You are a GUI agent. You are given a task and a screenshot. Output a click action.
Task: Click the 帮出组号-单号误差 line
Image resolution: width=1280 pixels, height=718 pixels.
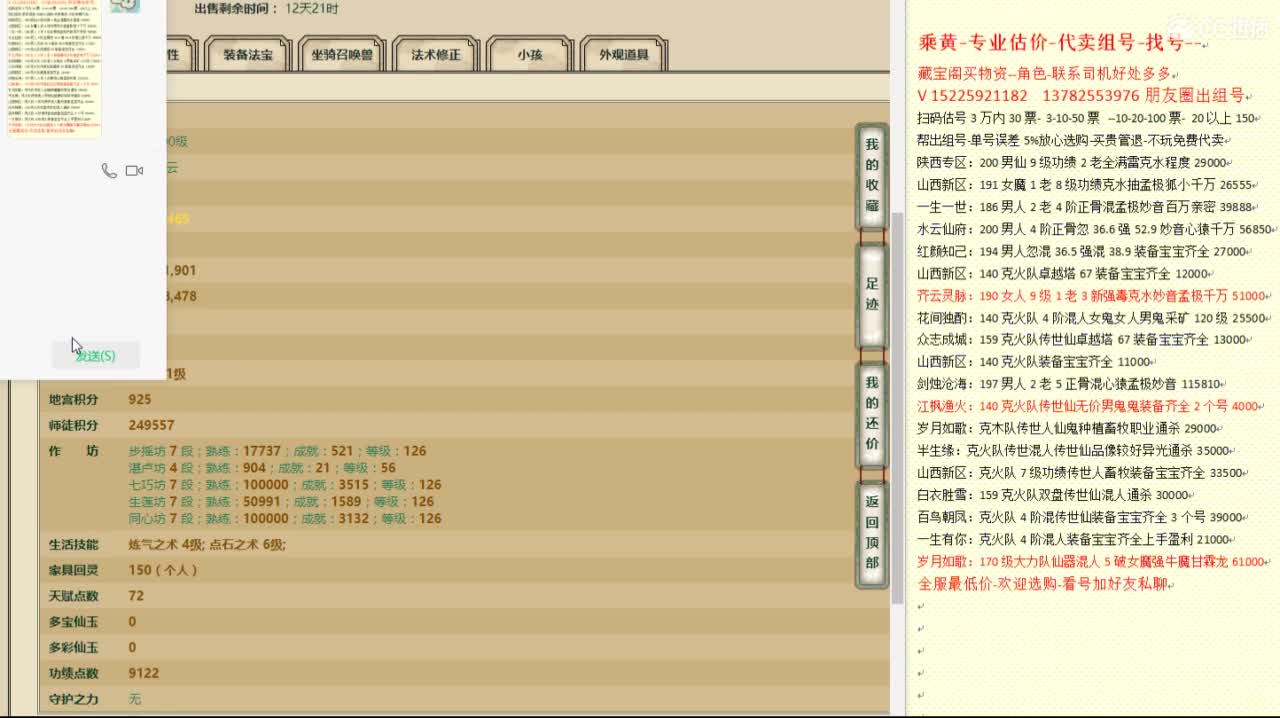coord(1070,140)
